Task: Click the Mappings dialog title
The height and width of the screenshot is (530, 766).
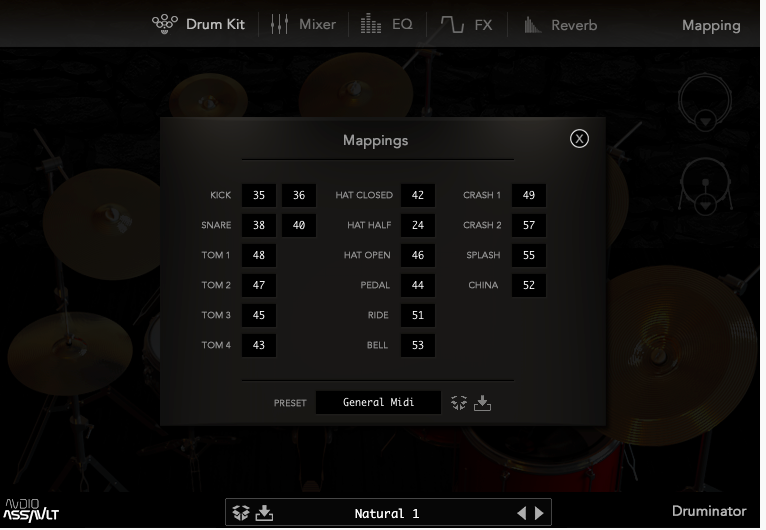Action: coord(375,141)
